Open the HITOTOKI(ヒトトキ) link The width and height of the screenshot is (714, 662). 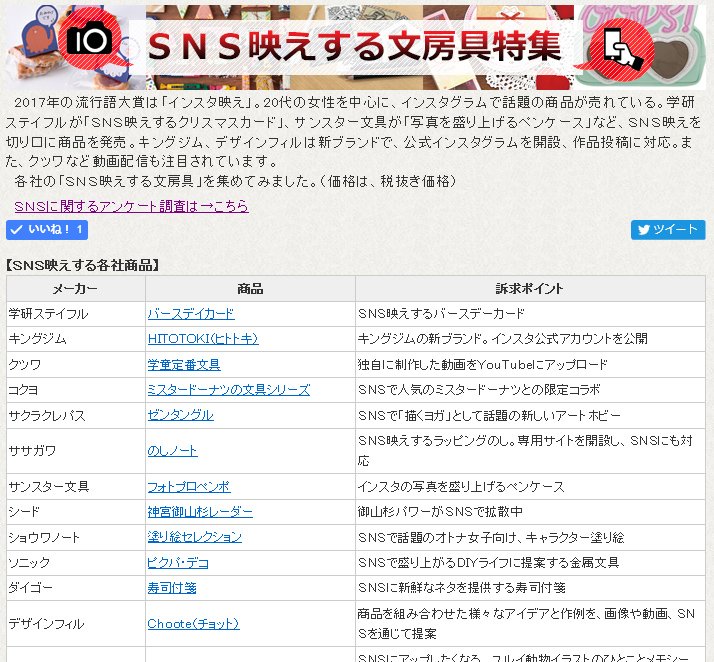(203, 339)
